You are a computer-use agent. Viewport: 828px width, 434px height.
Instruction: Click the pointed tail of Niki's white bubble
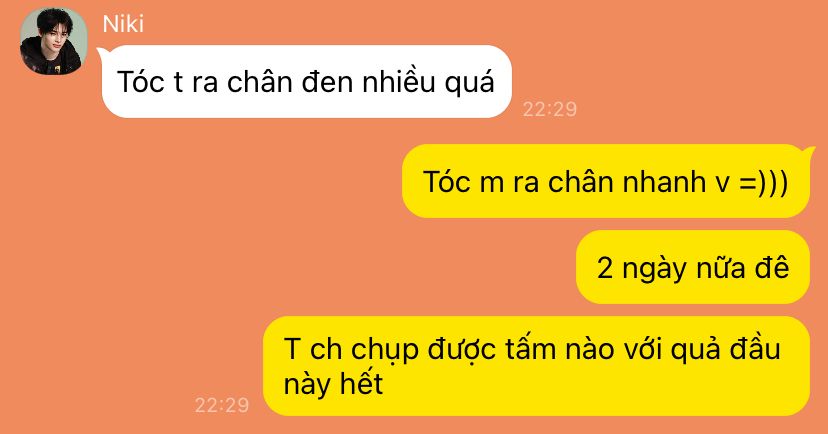pyautogui.click(x=102, y=52)
